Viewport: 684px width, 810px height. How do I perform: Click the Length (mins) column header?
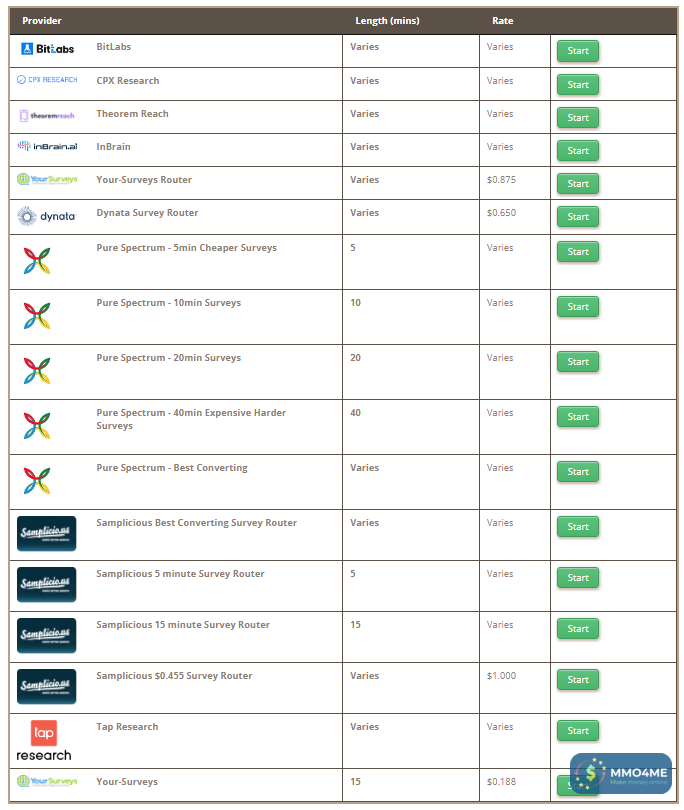[387, 21]
